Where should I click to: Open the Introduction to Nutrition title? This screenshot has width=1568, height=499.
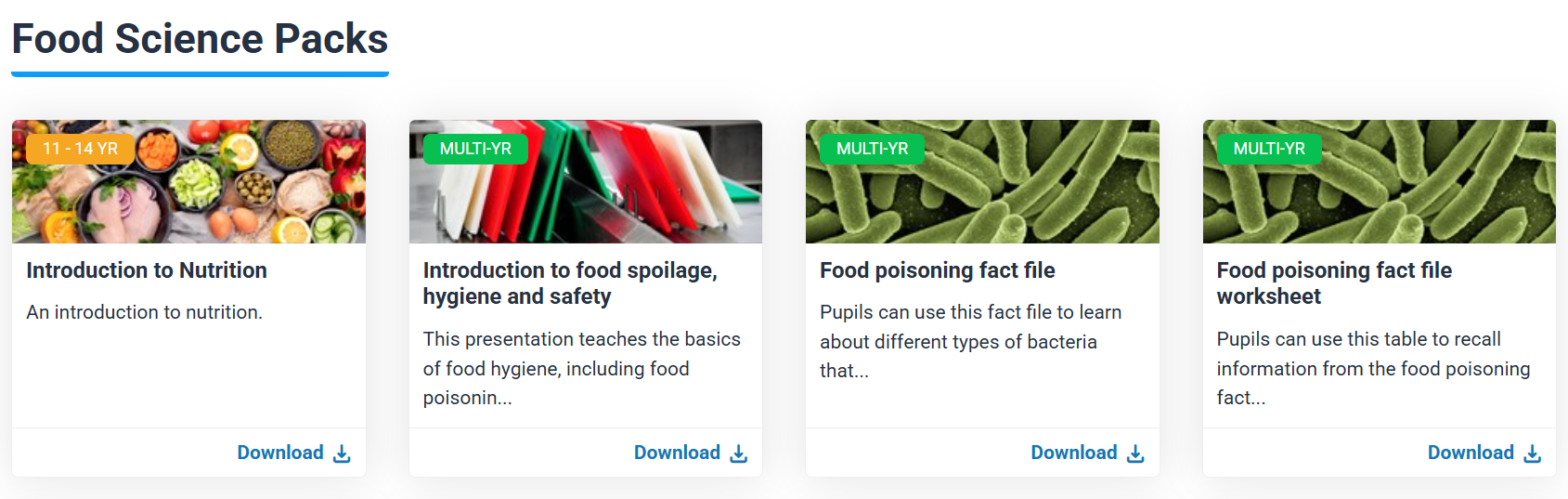pos(147,270)
